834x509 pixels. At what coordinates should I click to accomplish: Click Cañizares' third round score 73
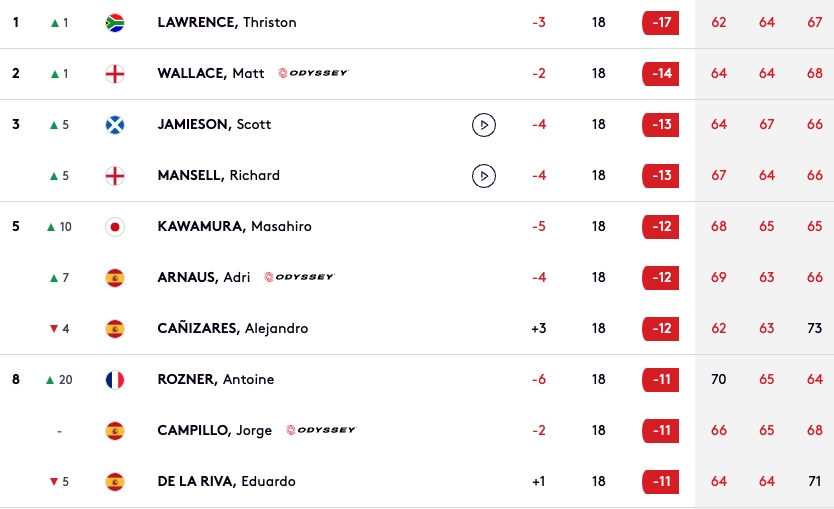tap(814, 328)
